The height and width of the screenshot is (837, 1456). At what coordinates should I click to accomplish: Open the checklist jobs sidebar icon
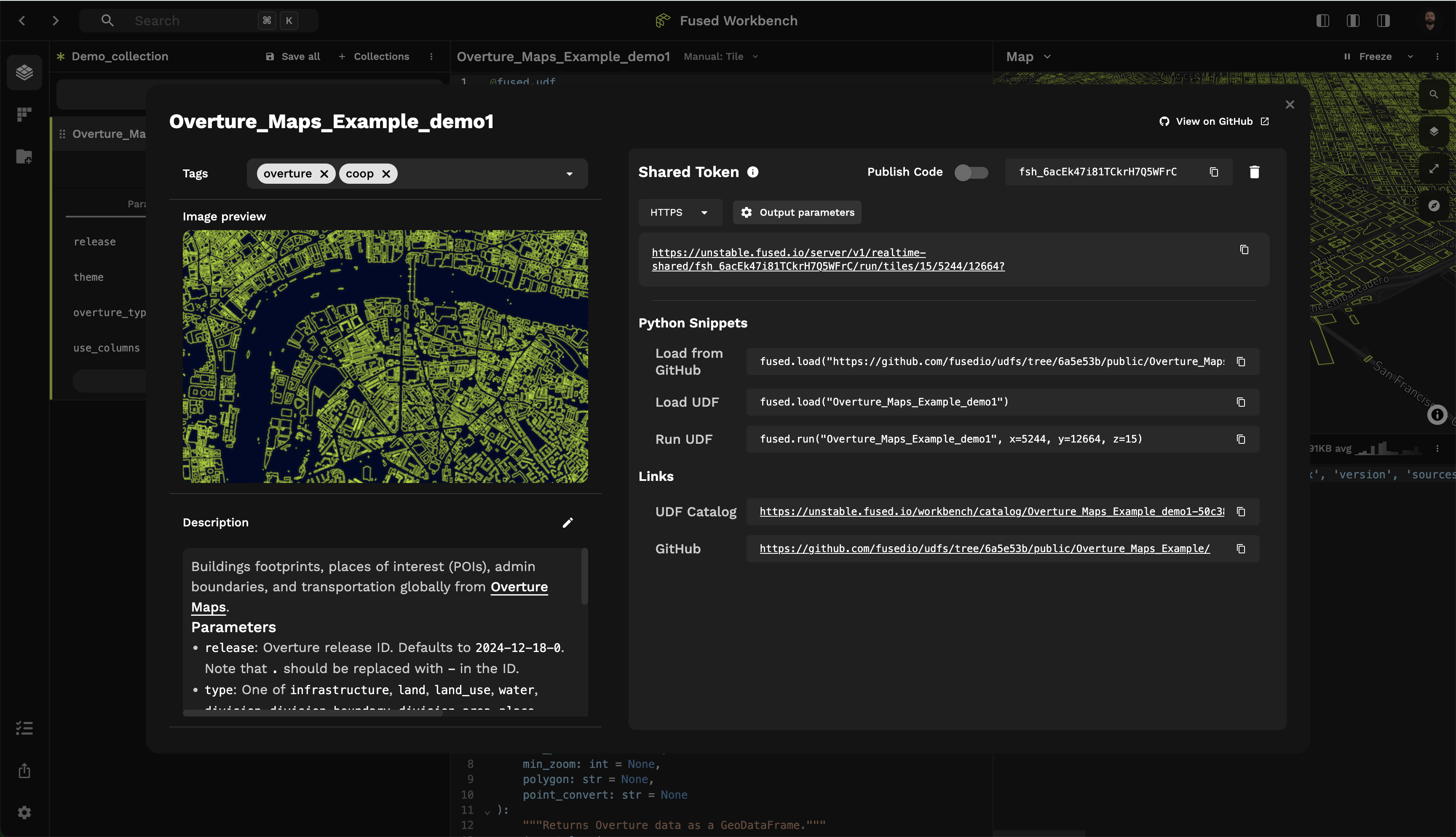(x=24, y=728)
